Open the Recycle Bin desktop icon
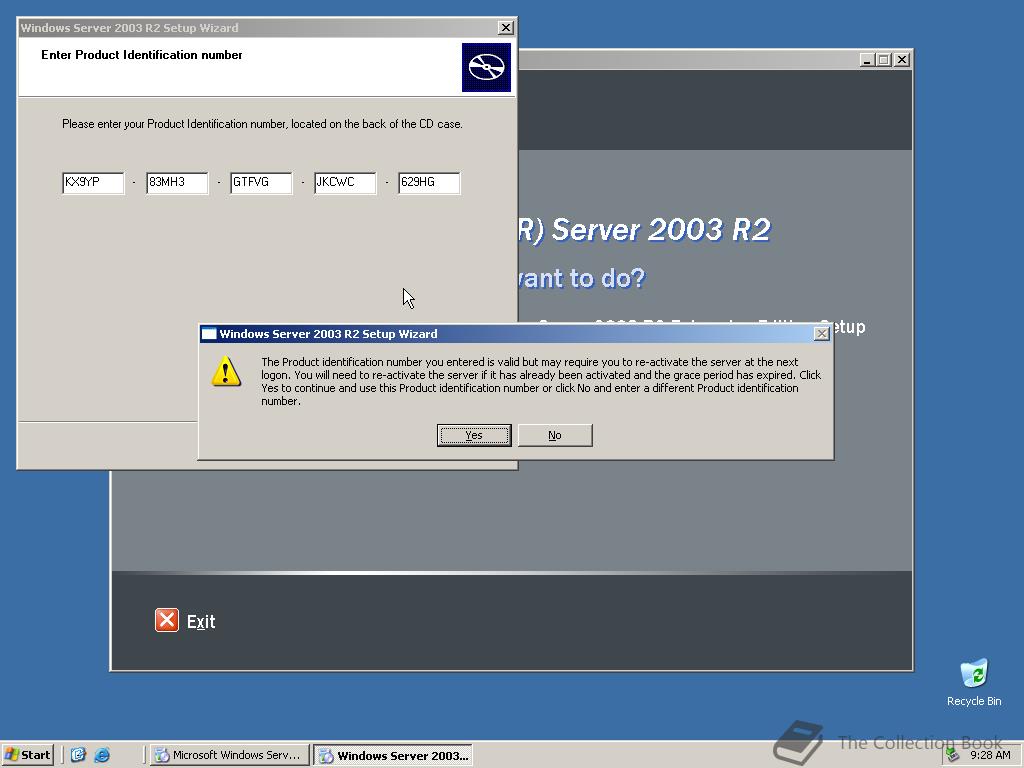Viewport: 1024px width, 768px height. pyautogui.click(x=974, y=682)
